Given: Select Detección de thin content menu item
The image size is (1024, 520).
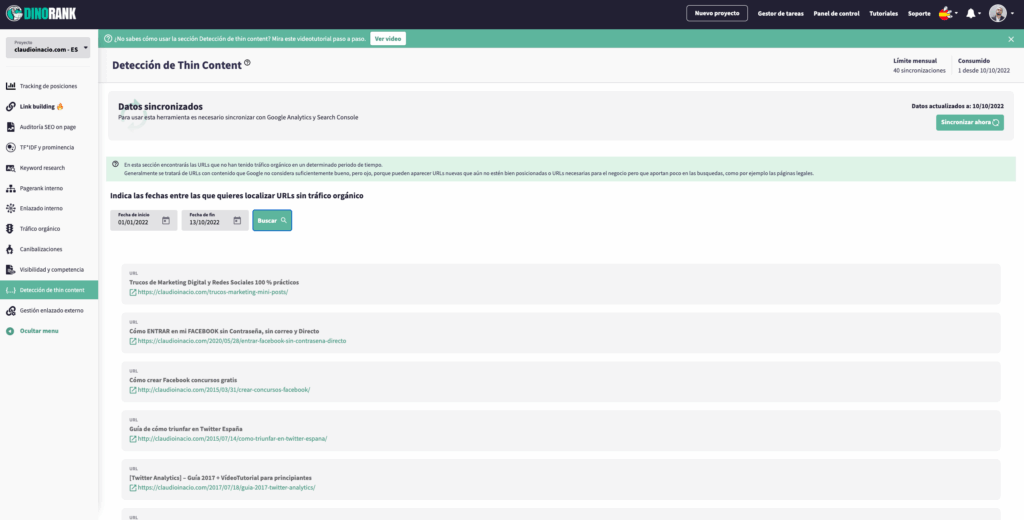Looking at the screenshot, I should [x=49, y=290].
